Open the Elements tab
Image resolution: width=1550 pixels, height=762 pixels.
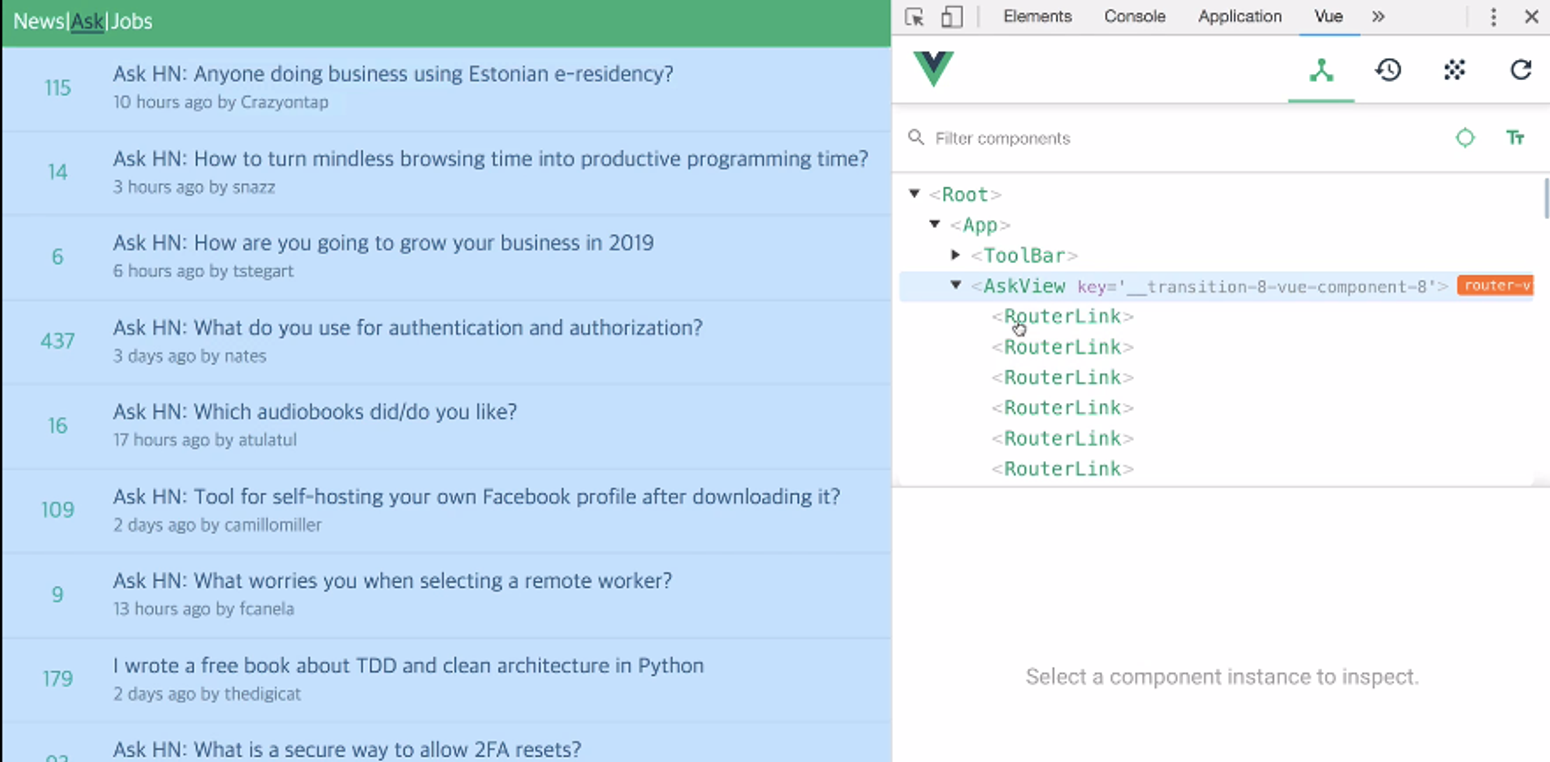[x=1037, y=17]
